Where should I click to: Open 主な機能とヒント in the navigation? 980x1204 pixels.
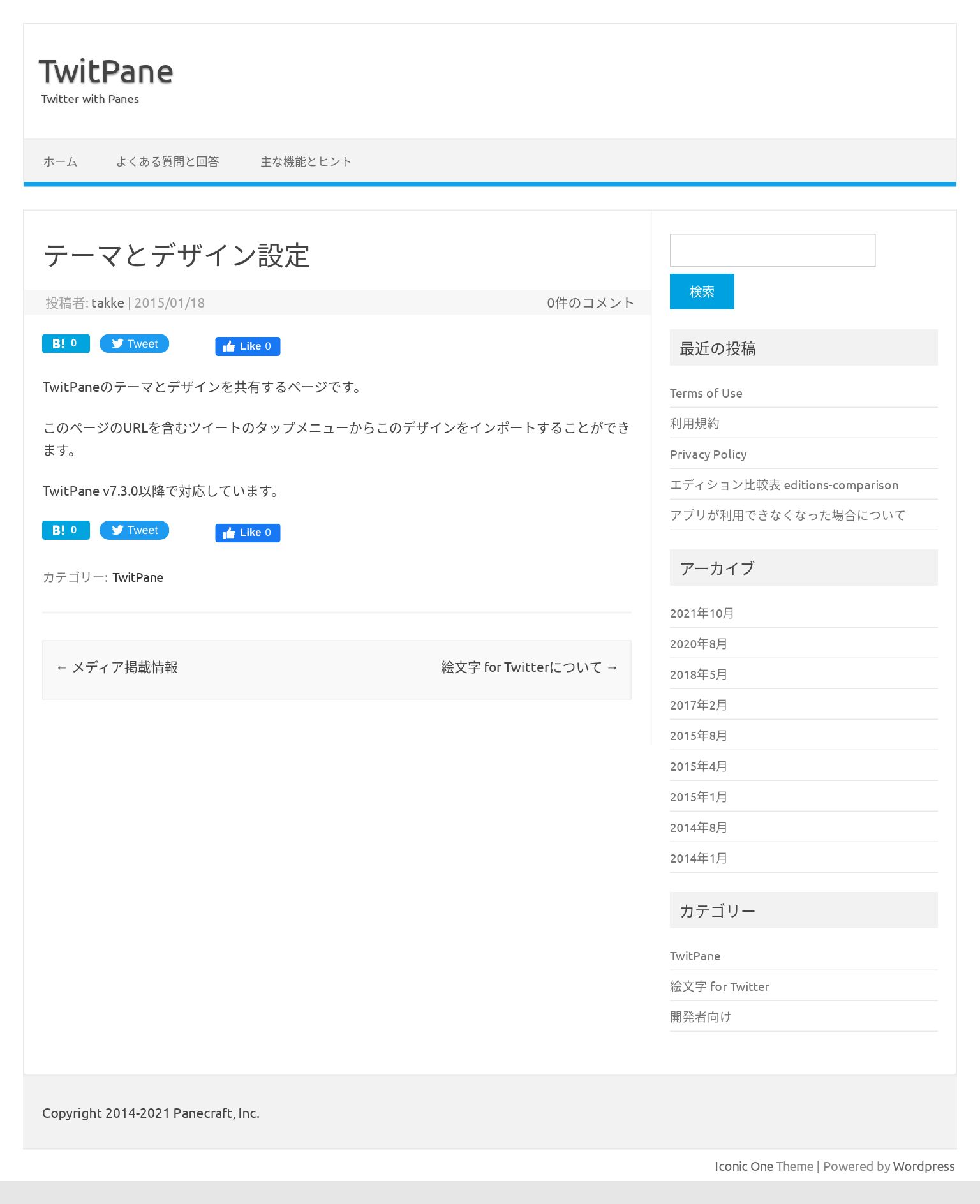(306, 161)
